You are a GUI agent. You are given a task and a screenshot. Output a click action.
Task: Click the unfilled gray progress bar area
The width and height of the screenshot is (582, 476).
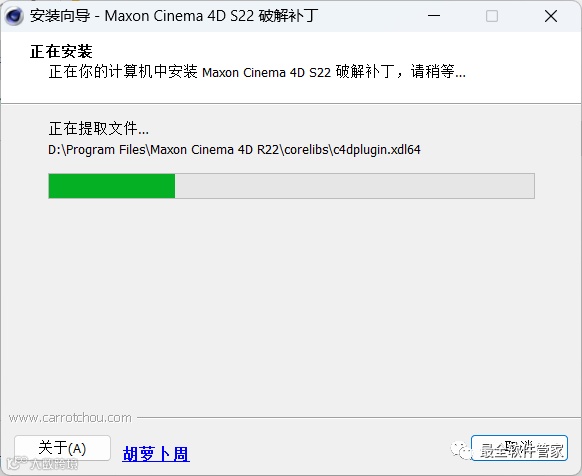point(354,186)
